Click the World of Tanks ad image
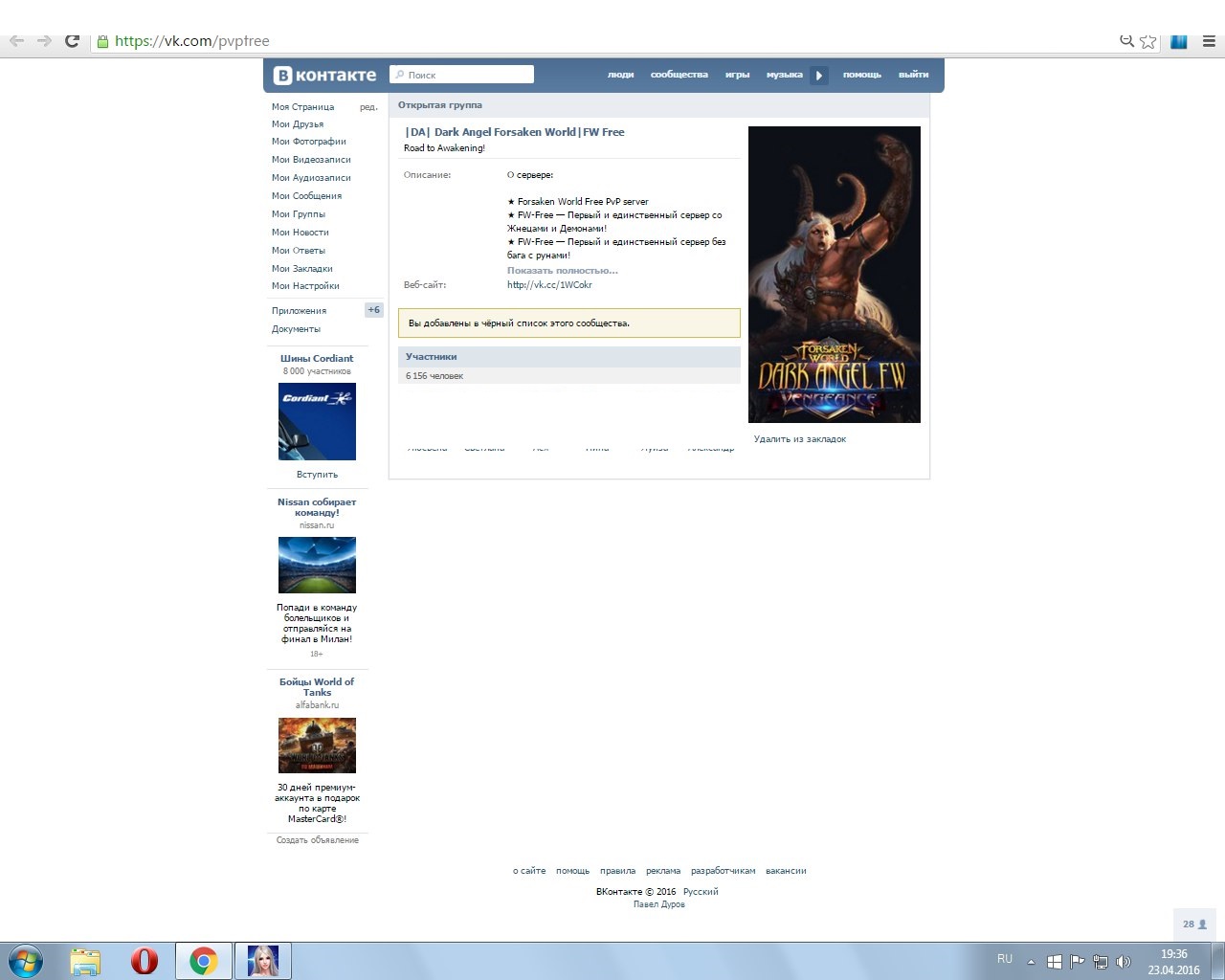The image size is (1225, 980). tap(317, 746)
